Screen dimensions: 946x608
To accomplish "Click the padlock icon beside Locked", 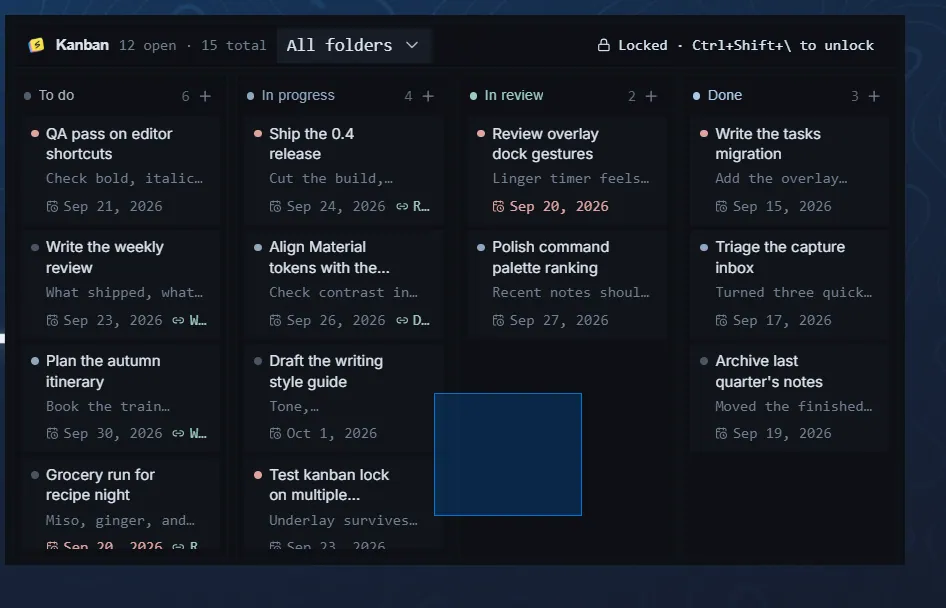I will pyautogui.click(x=603, y=45).
